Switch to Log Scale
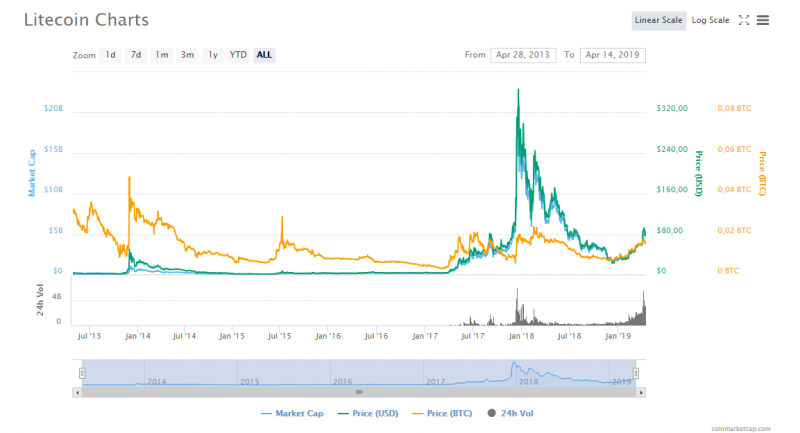The width and height of the screenshot is (800, 433). point(710,20)
